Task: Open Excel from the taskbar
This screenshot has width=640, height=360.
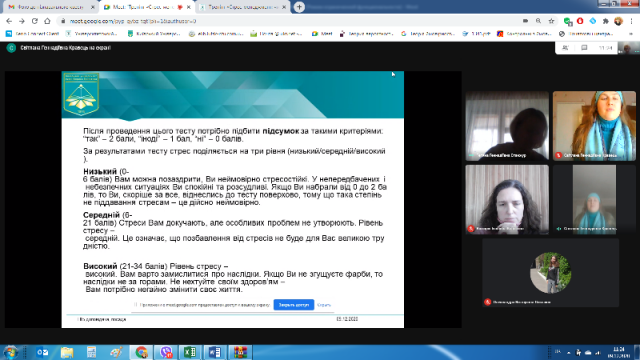Action: point(190,352)
